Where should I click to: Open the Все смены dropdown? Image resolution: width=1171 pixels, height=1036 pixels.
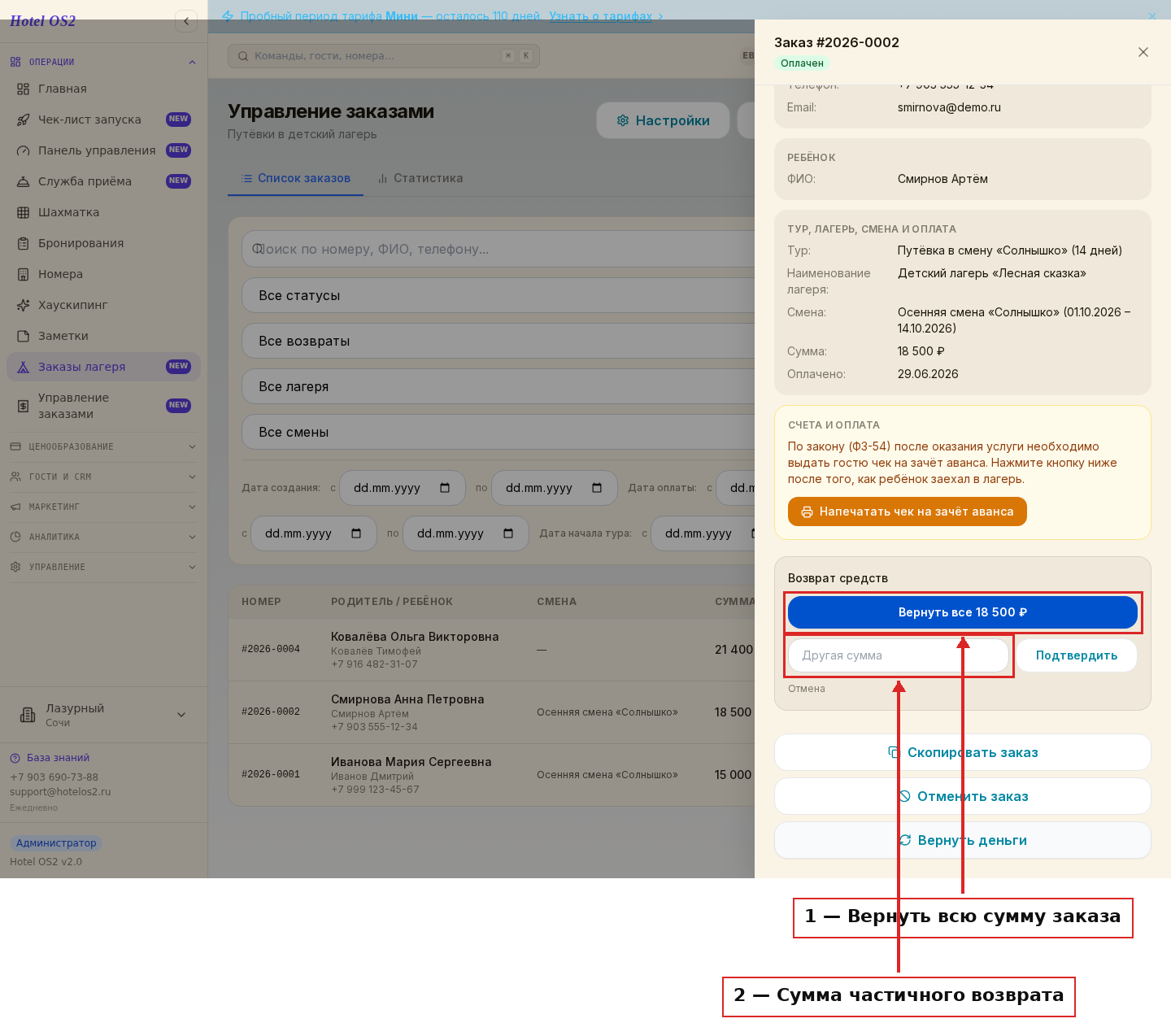(498, 432)
